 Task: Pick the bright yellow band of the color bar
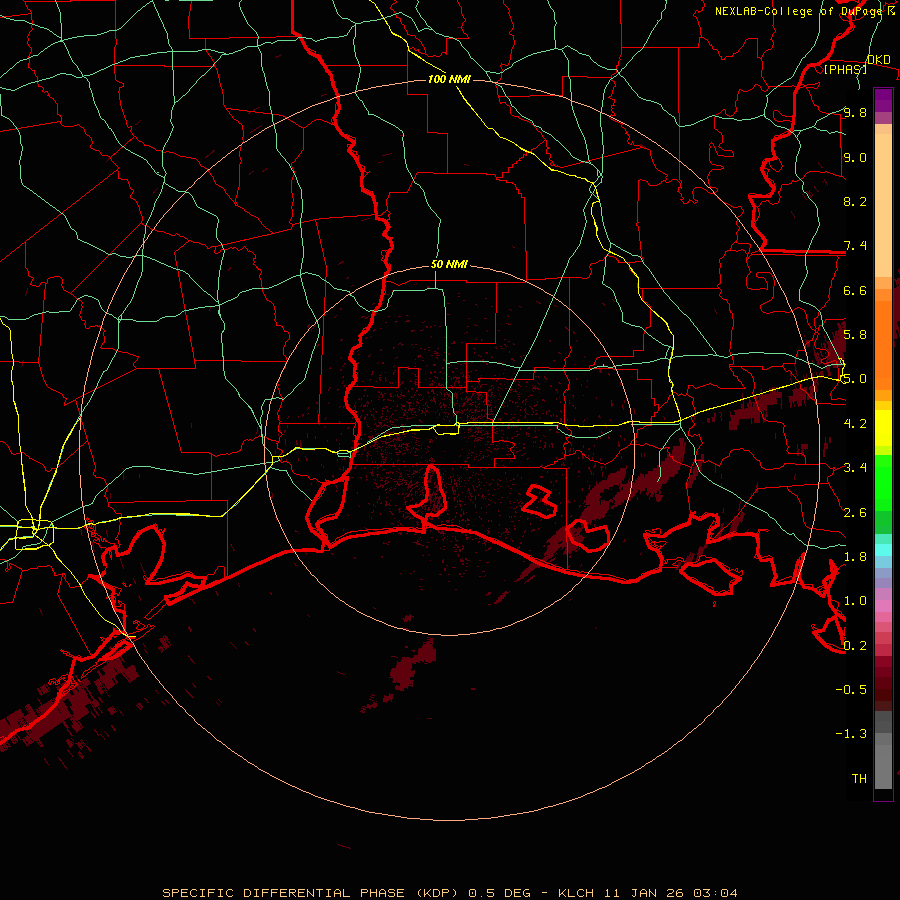883,428
